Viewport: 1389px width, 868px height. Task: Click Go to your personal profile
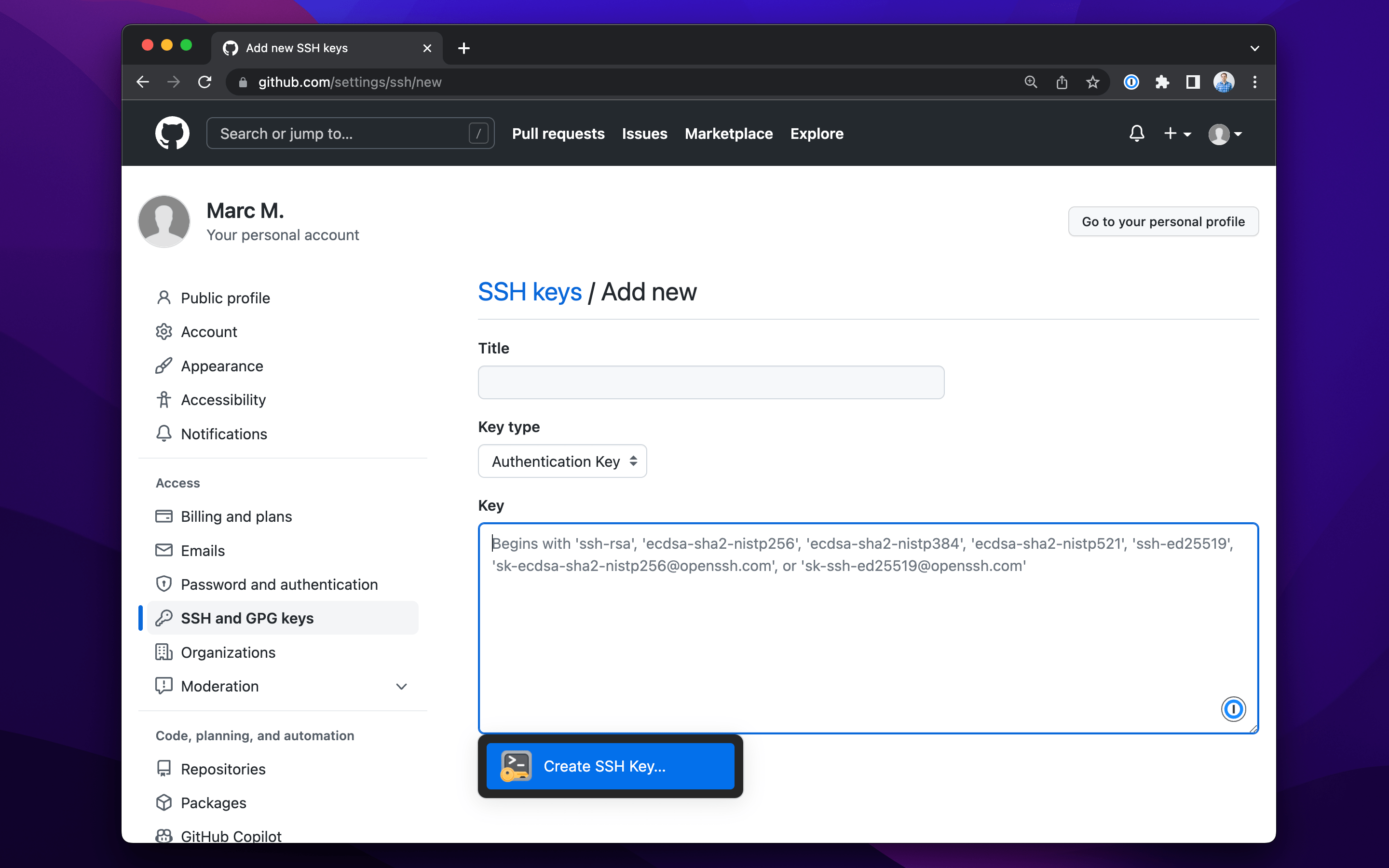pyautogui.click(x=1163, y=221)
